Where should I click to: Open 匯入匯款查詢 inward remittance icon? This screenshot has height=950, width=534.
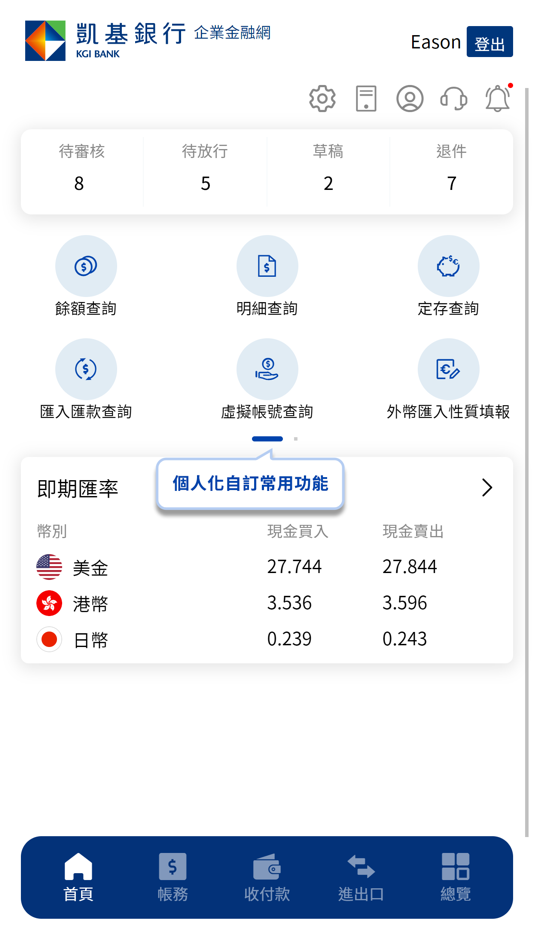tap(85, 369)
